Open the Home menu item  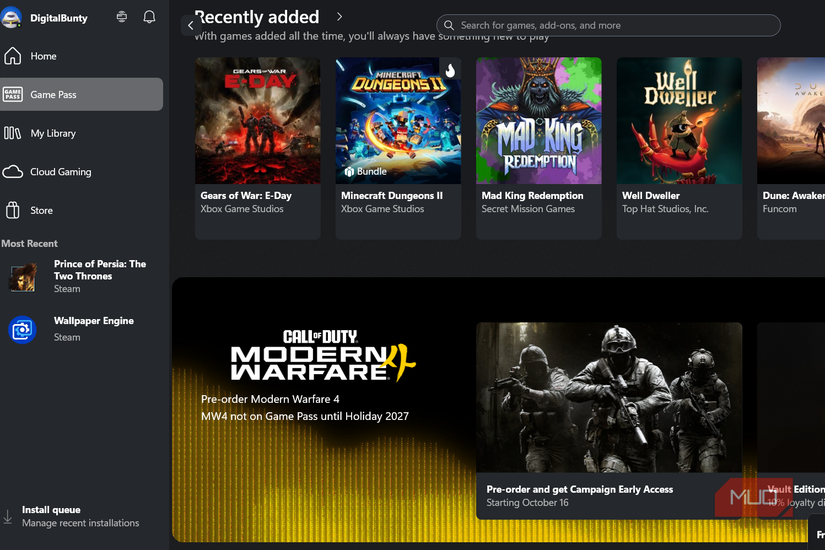coord(82,56)
